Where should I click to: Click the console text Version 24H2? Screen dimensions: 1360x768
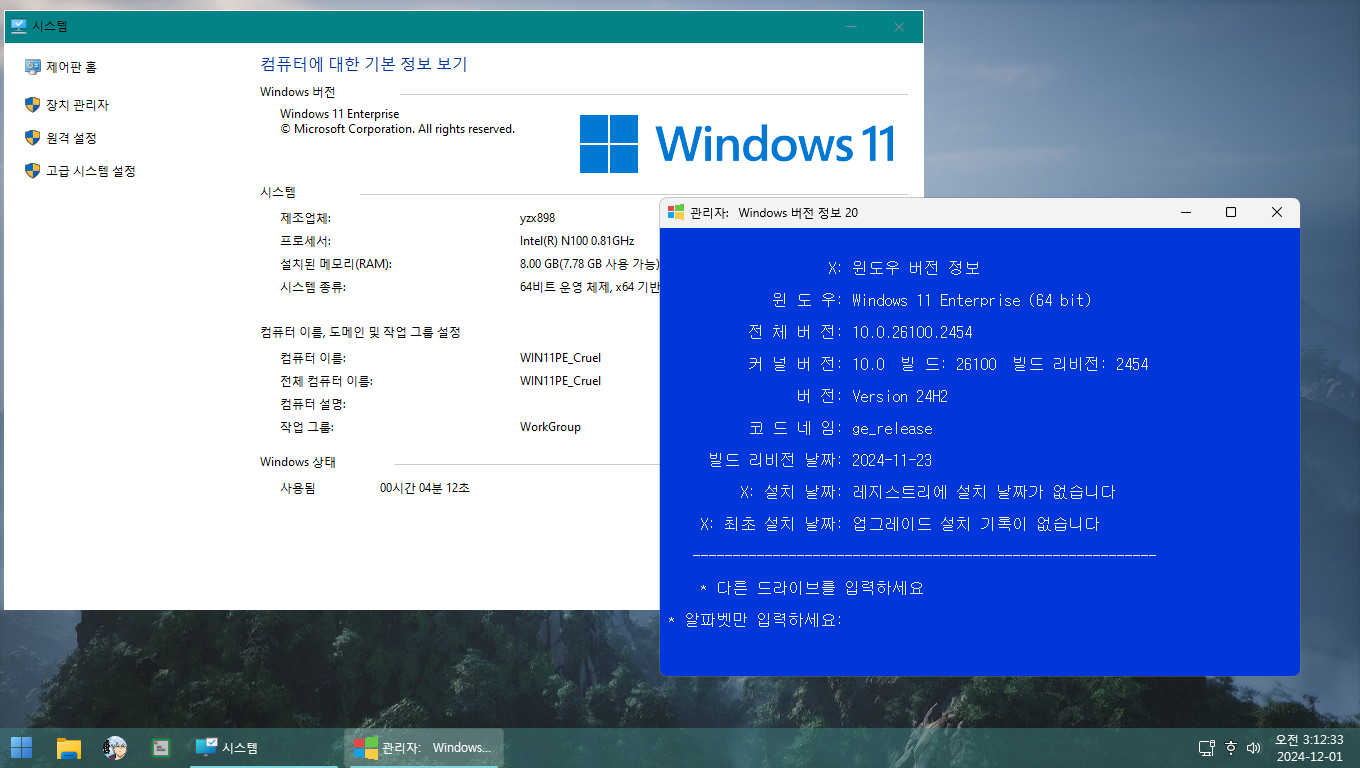pyautogui.click(x=899, y=396)
